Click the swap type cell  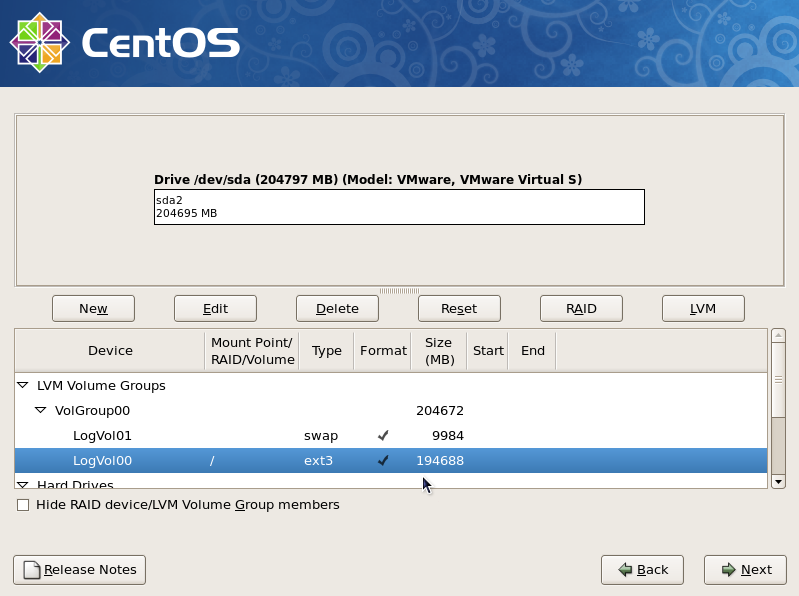pyautogui.click(x=321, y=436)
